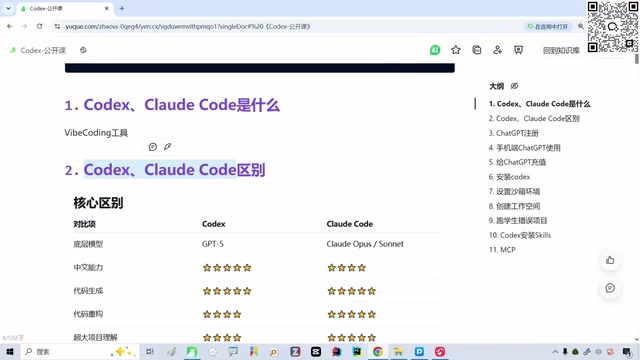640x360 pixels.
Task: Open the tab search dropdown chevron
Action: [x=8, y=8]
